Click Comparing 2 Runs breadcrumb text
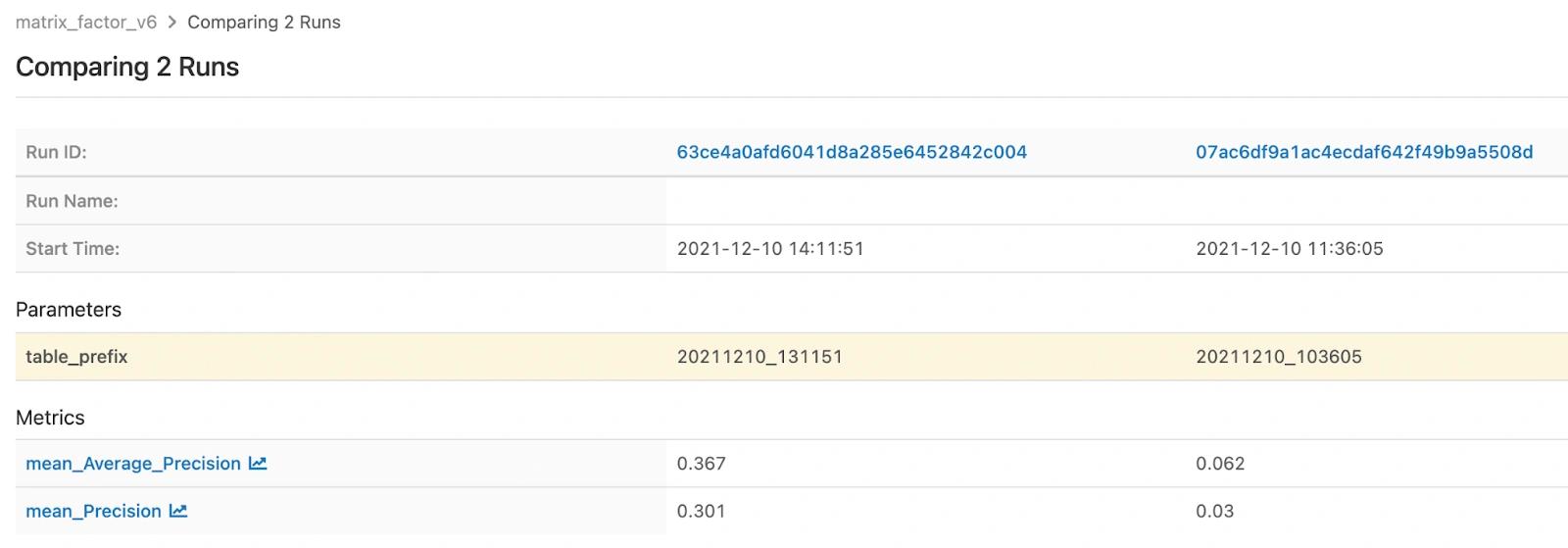This screenshot has height=548, width=1568. pos(264,22)
